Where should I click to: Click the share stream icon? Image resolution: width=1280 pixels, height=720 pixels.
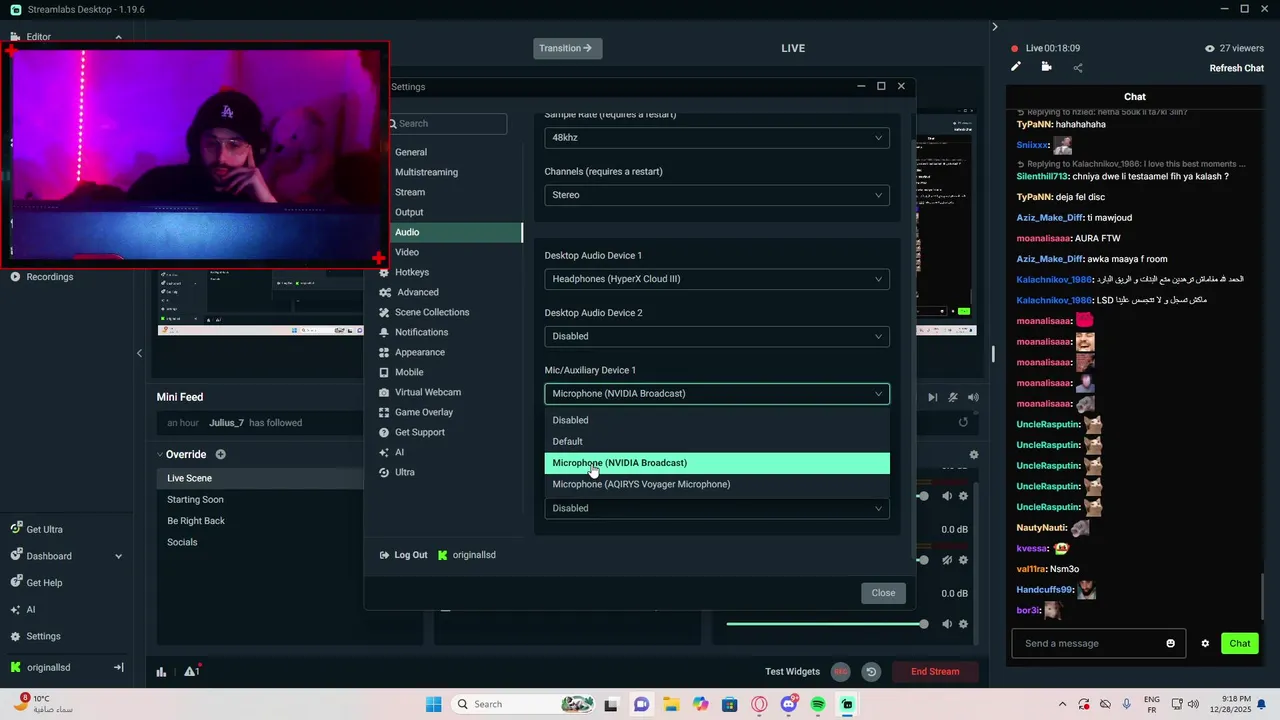click(1077, 68)
